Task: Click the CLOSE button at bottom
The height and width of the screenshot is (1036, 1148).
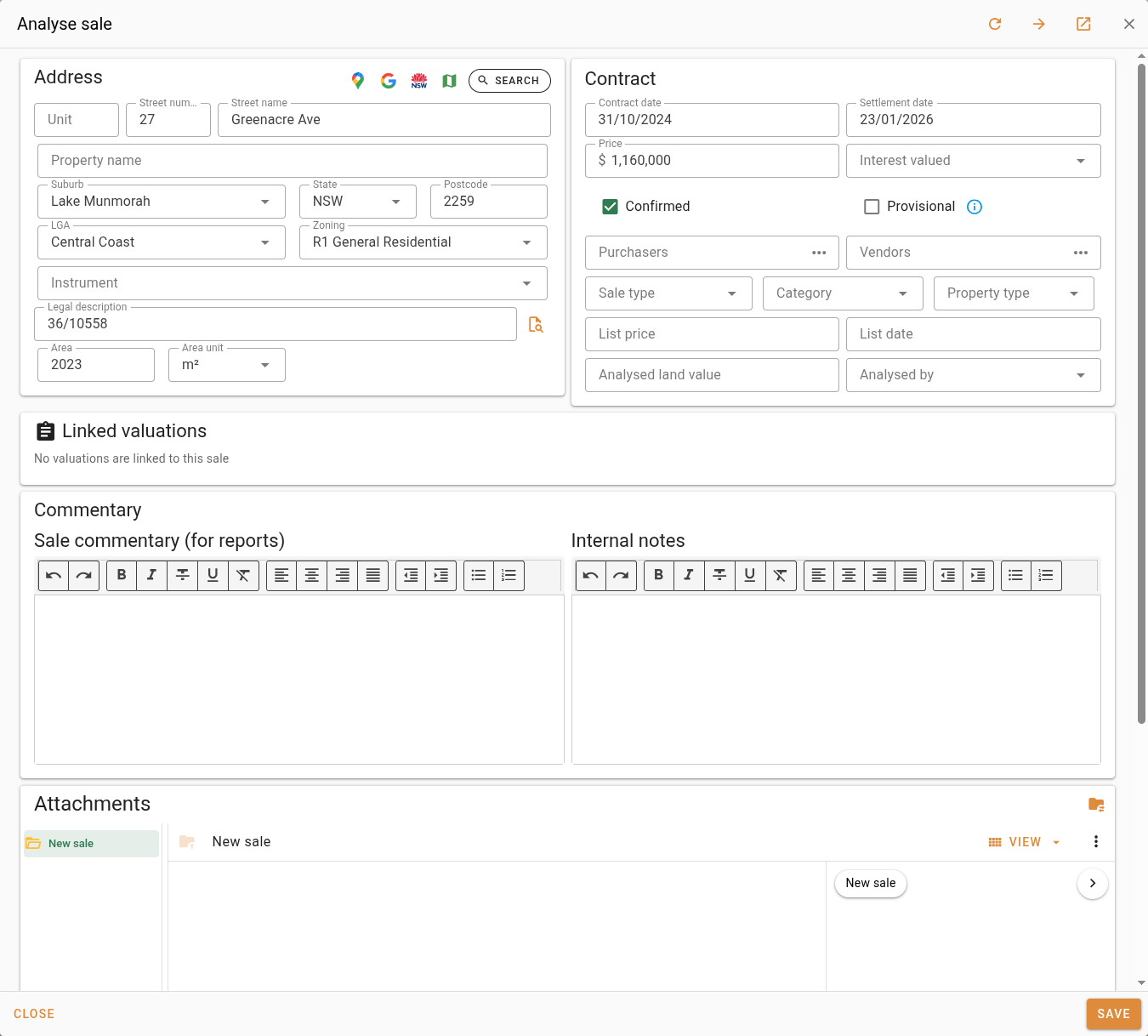Action: pos(34,1014)
